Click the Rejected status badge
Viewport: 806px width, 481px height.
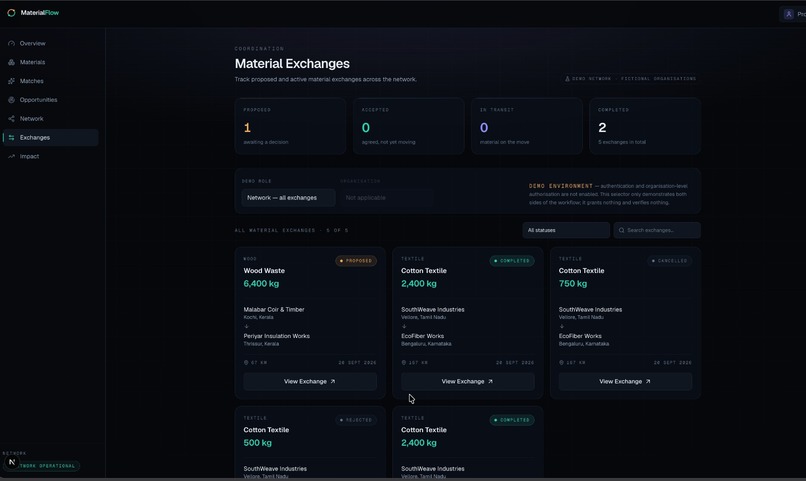[356, 420]
